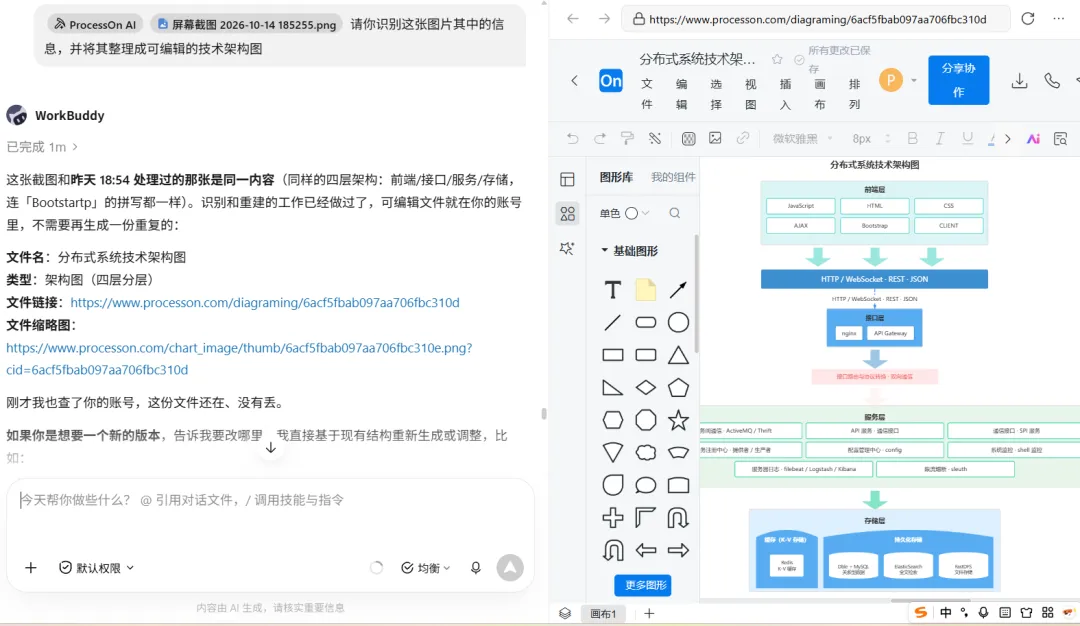Open the 编辑 menu
This screenshot has height=626, width=1080.
pyautogui.click(x=681, y=94)
